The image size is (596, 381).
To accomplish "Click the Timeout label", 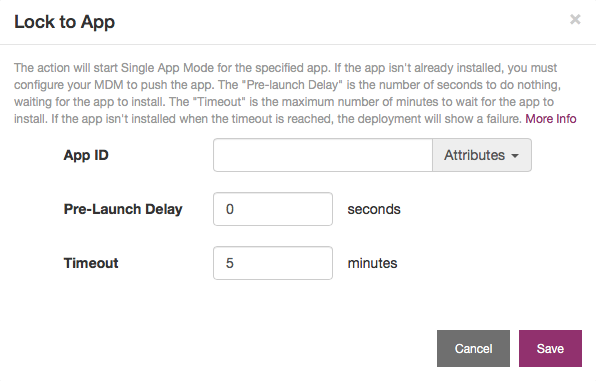I will point(91,263).
